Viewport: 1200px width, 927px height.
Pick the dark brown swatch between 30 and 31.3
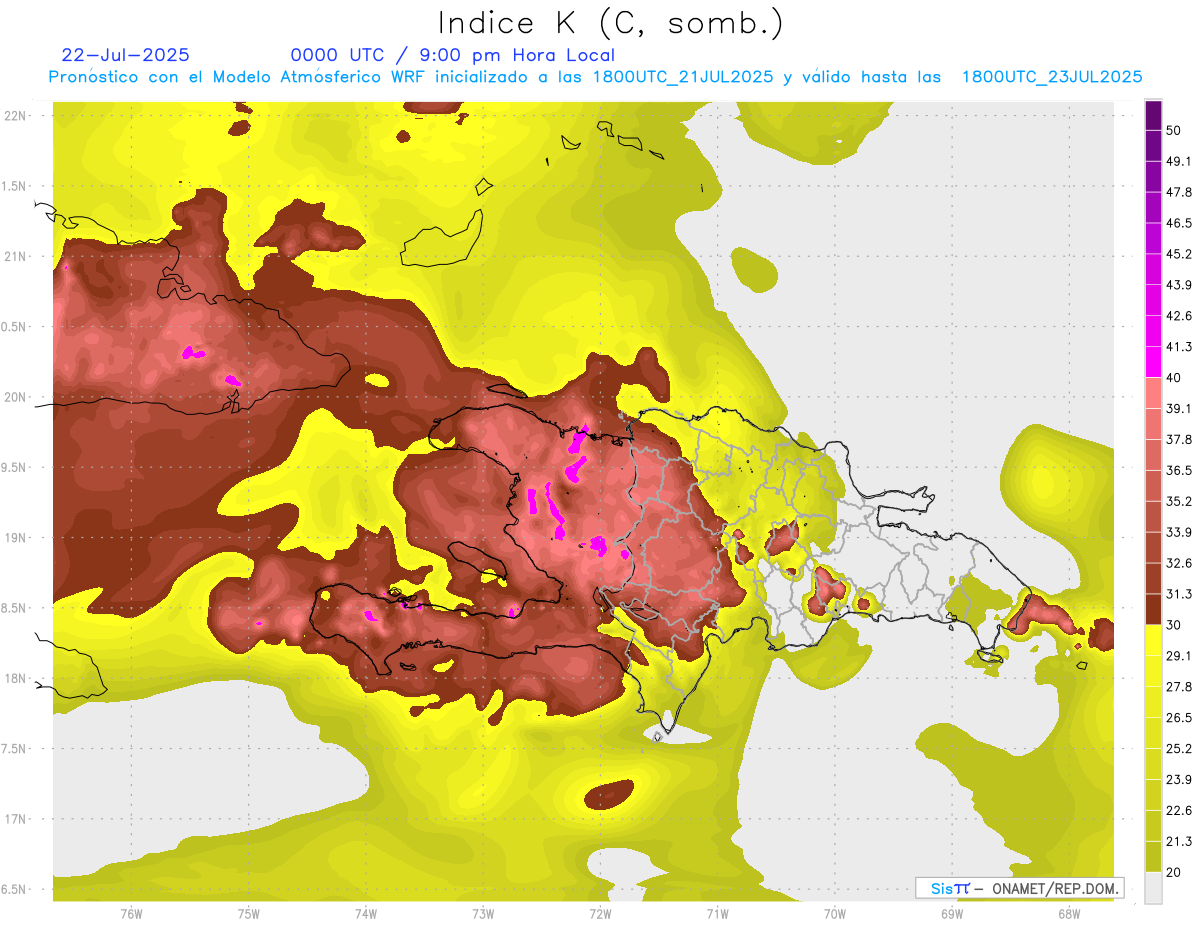(1153, 609)
